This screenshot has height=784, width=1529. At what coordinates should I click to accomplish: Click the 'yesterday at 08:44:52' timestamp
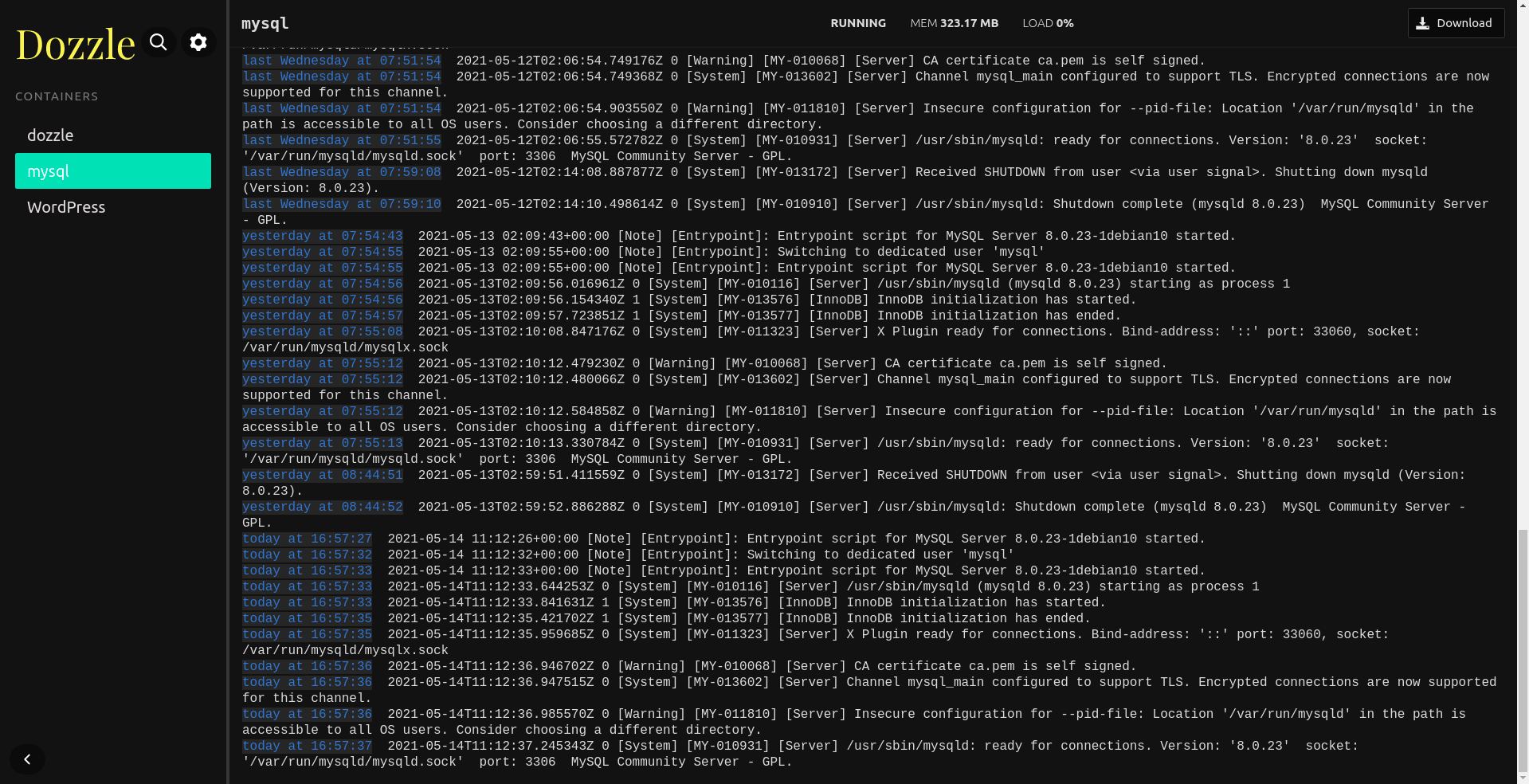(x=322, y=507)
